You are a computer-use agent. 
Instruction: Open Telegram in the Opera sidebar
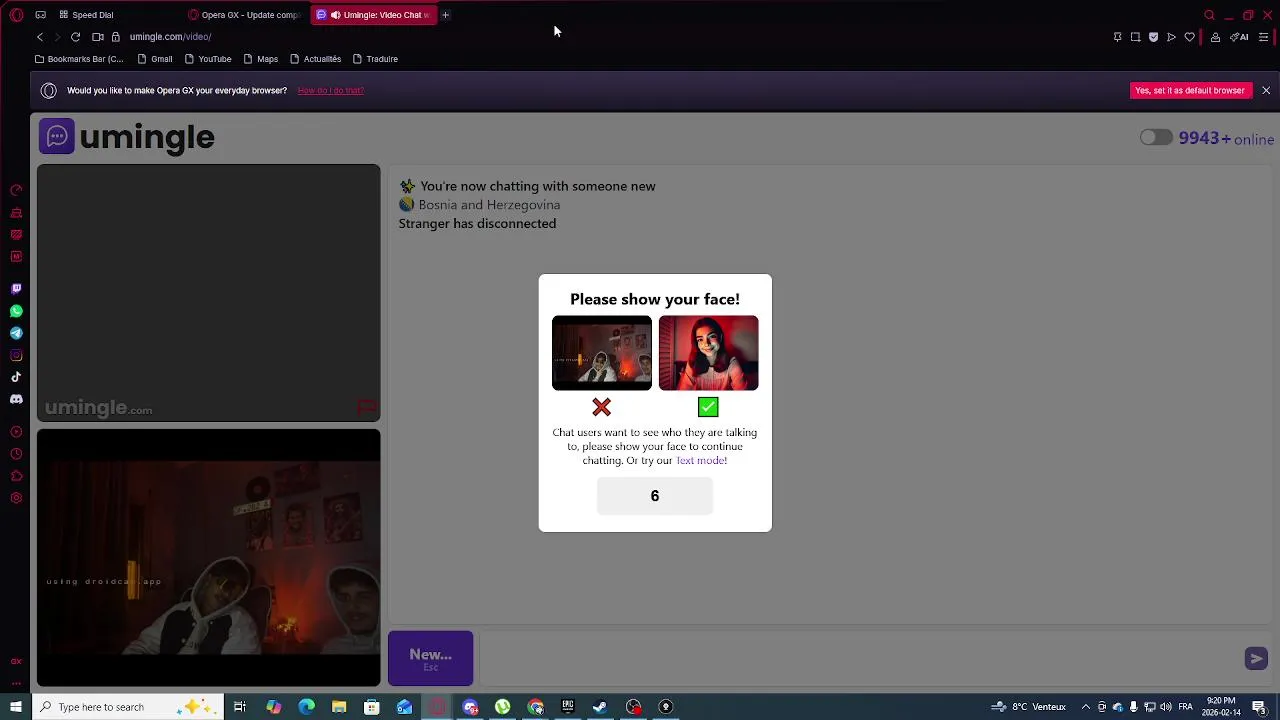tap(16, 333)
